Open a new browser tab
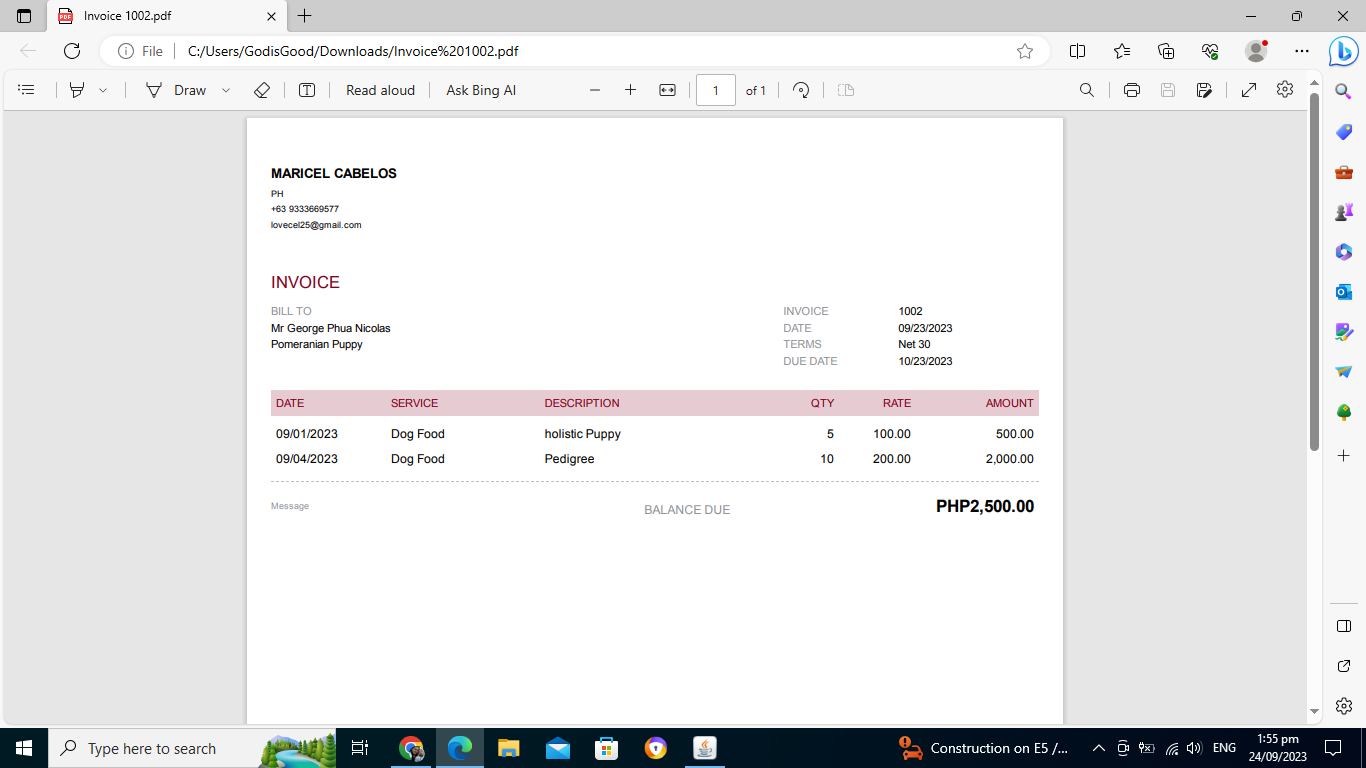Viewport: 1366px width, 768px height. coord(305,16)
